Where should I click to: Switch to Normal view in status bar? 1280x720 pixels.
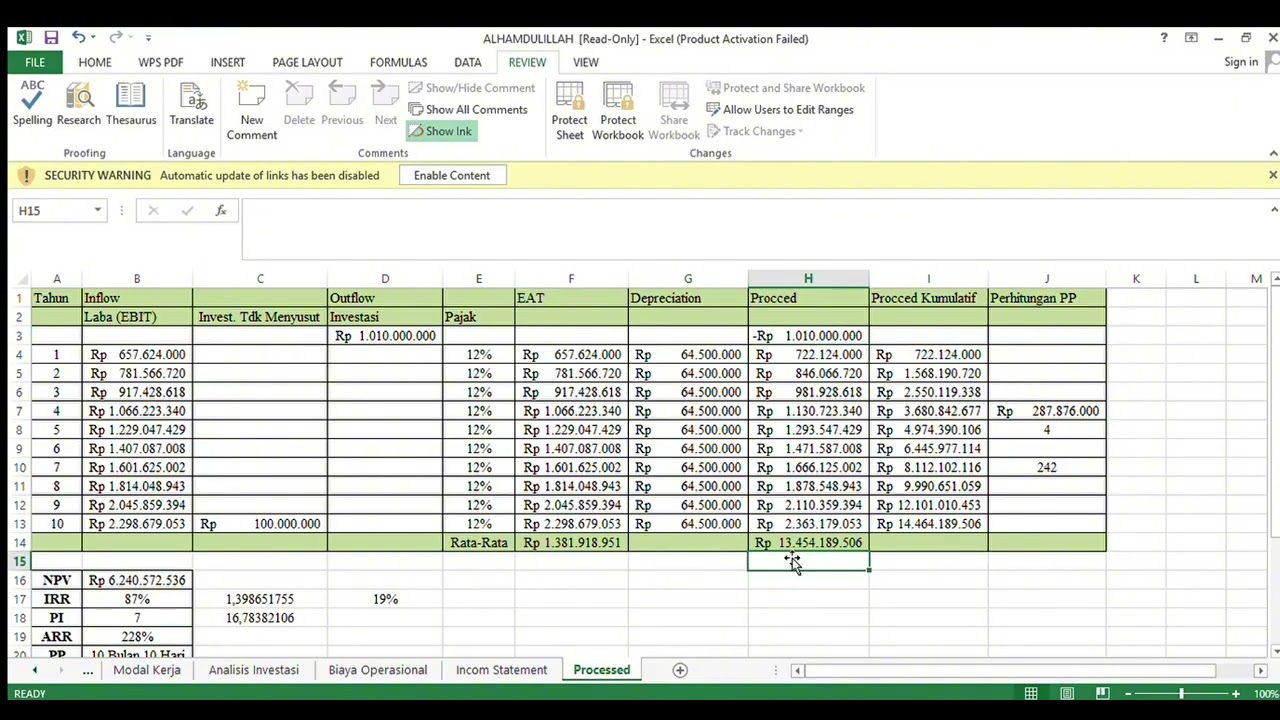[1031, 693]
